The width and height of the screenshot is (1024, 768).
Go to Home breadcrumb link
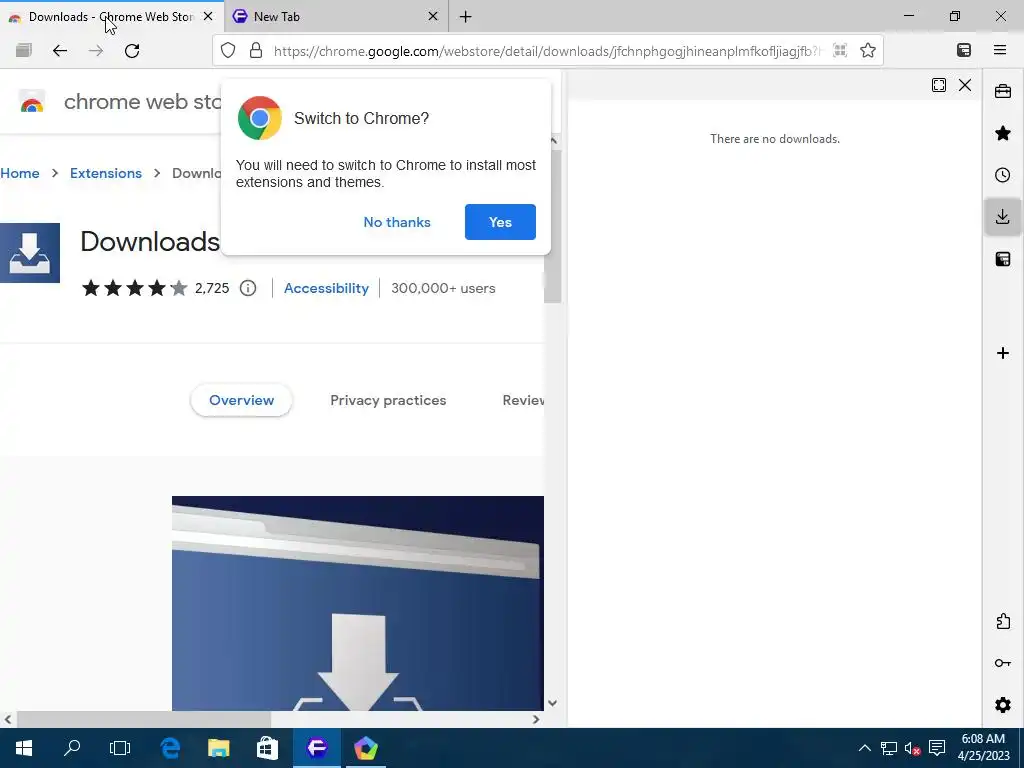tap(20, 173)
